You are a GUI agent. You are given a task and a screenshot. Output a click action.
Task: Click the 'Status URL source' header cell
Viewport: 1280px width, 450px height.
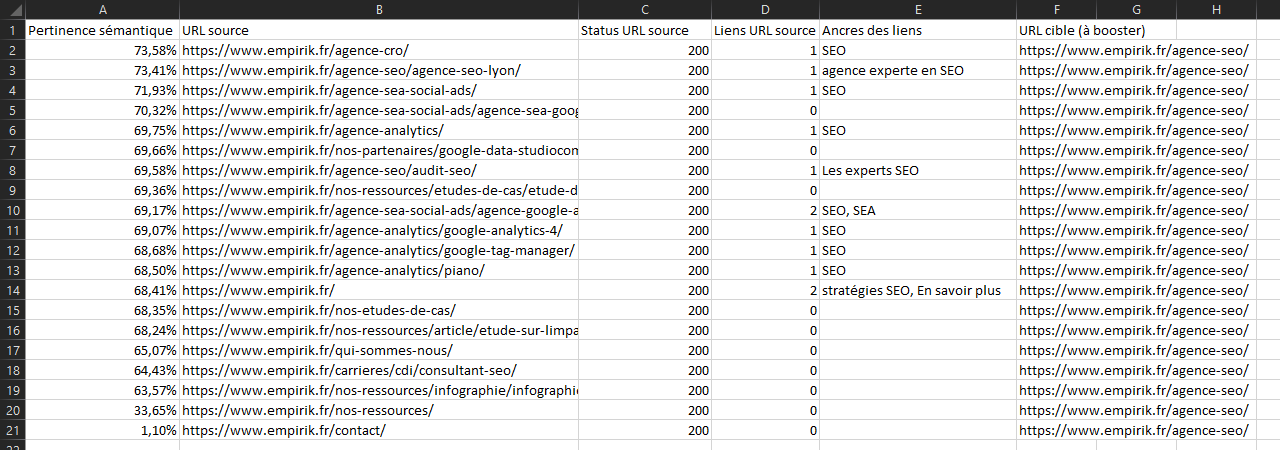pos(645,30)
